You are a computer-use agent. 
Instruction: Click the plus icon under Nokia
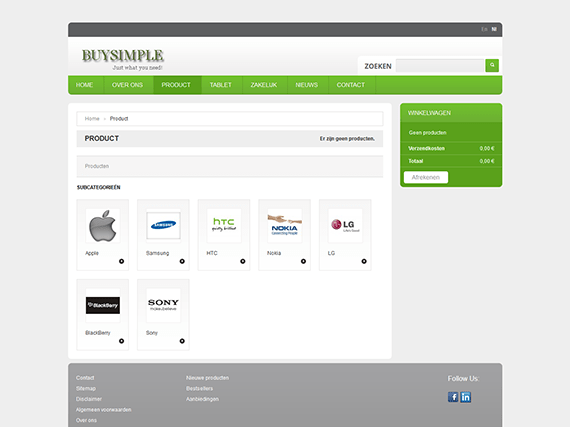click(303, 261)
